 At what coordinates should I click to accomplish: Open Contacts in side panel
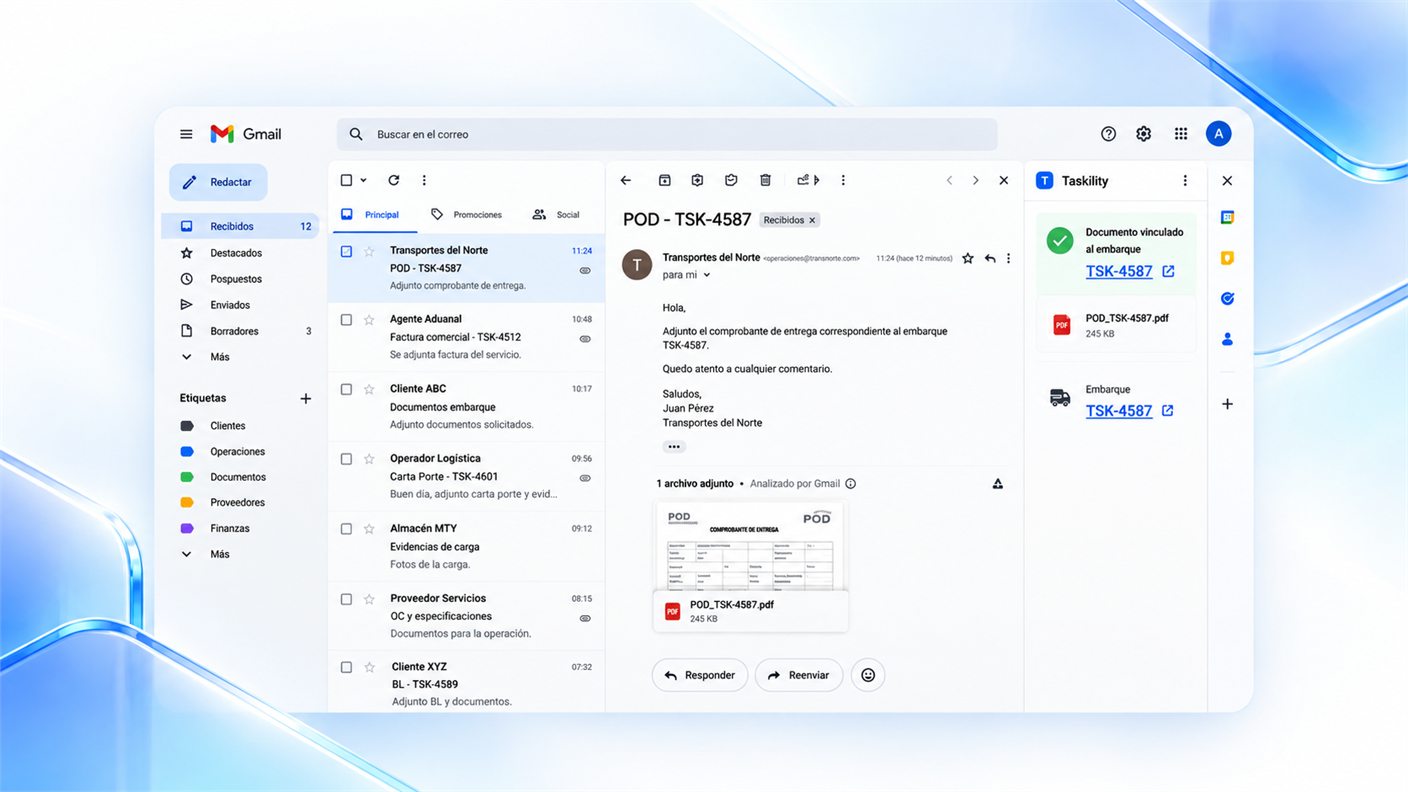(x=1227, y=339)
